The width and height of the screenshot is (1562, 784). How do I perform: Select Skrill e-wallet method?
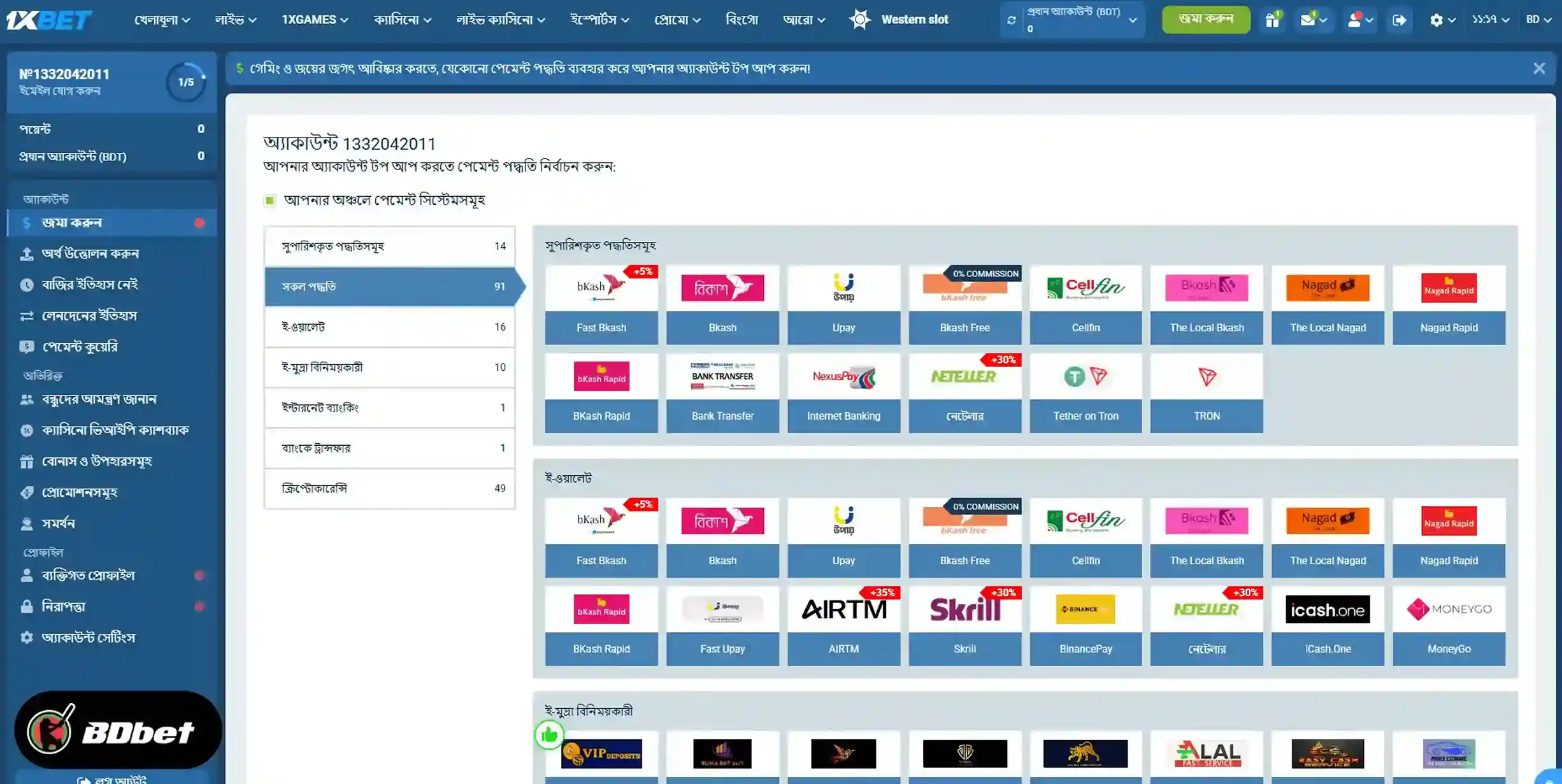[x=964, y=626]
